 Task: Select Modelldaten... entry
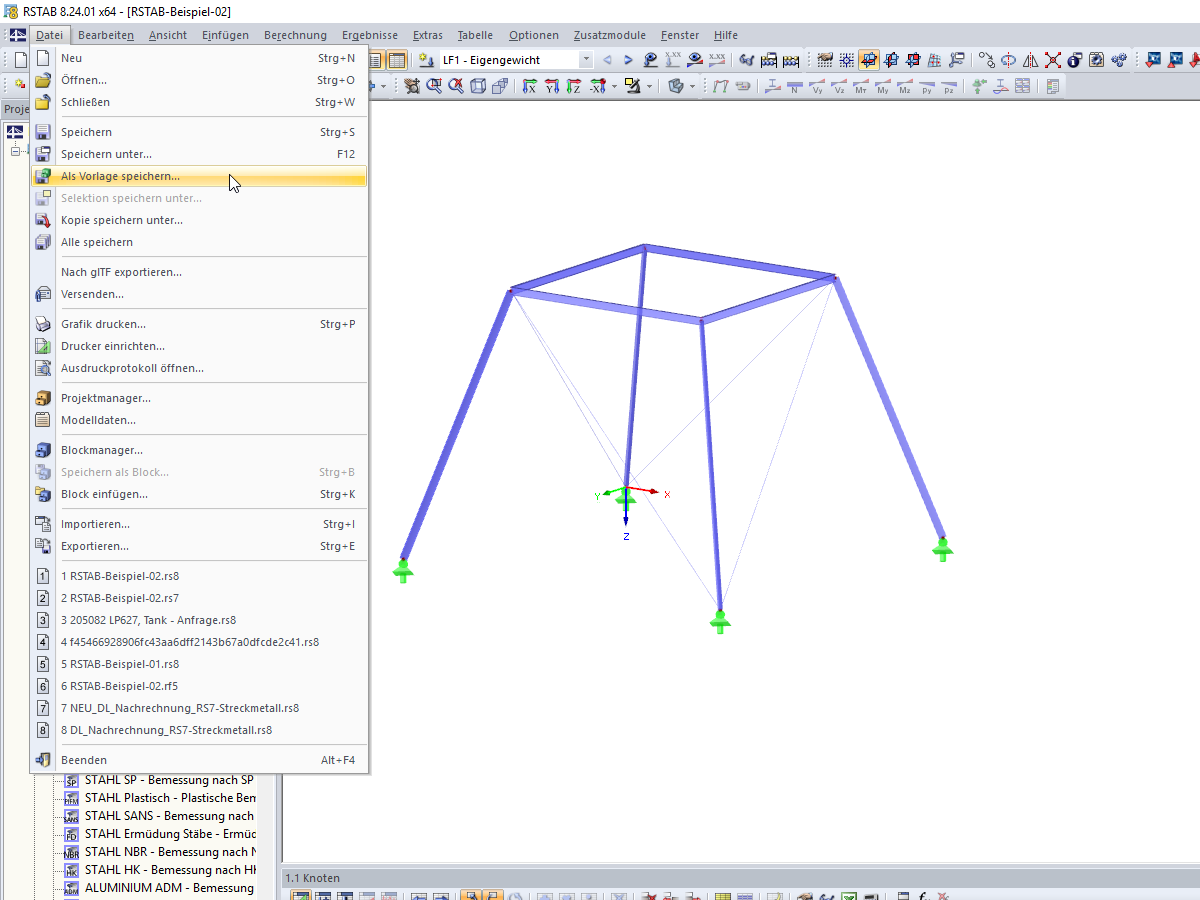tap(200, 420)
